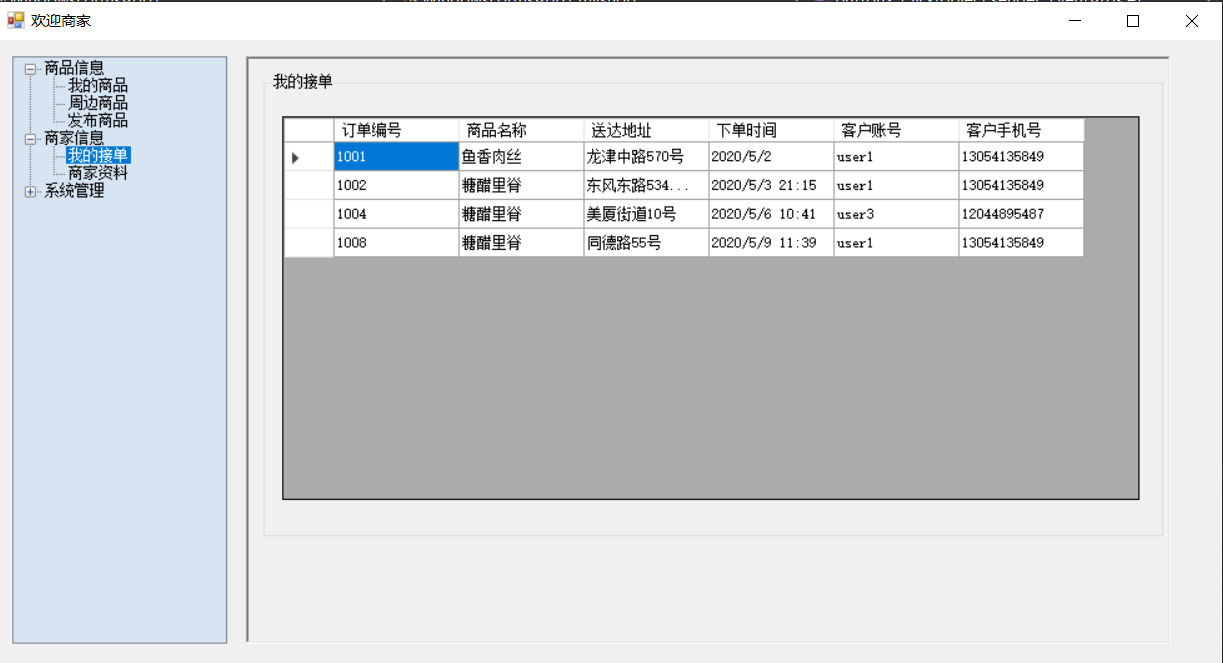Click row header of order 1008
Viewport: 1223px width, 663px height.
point(309,243)
